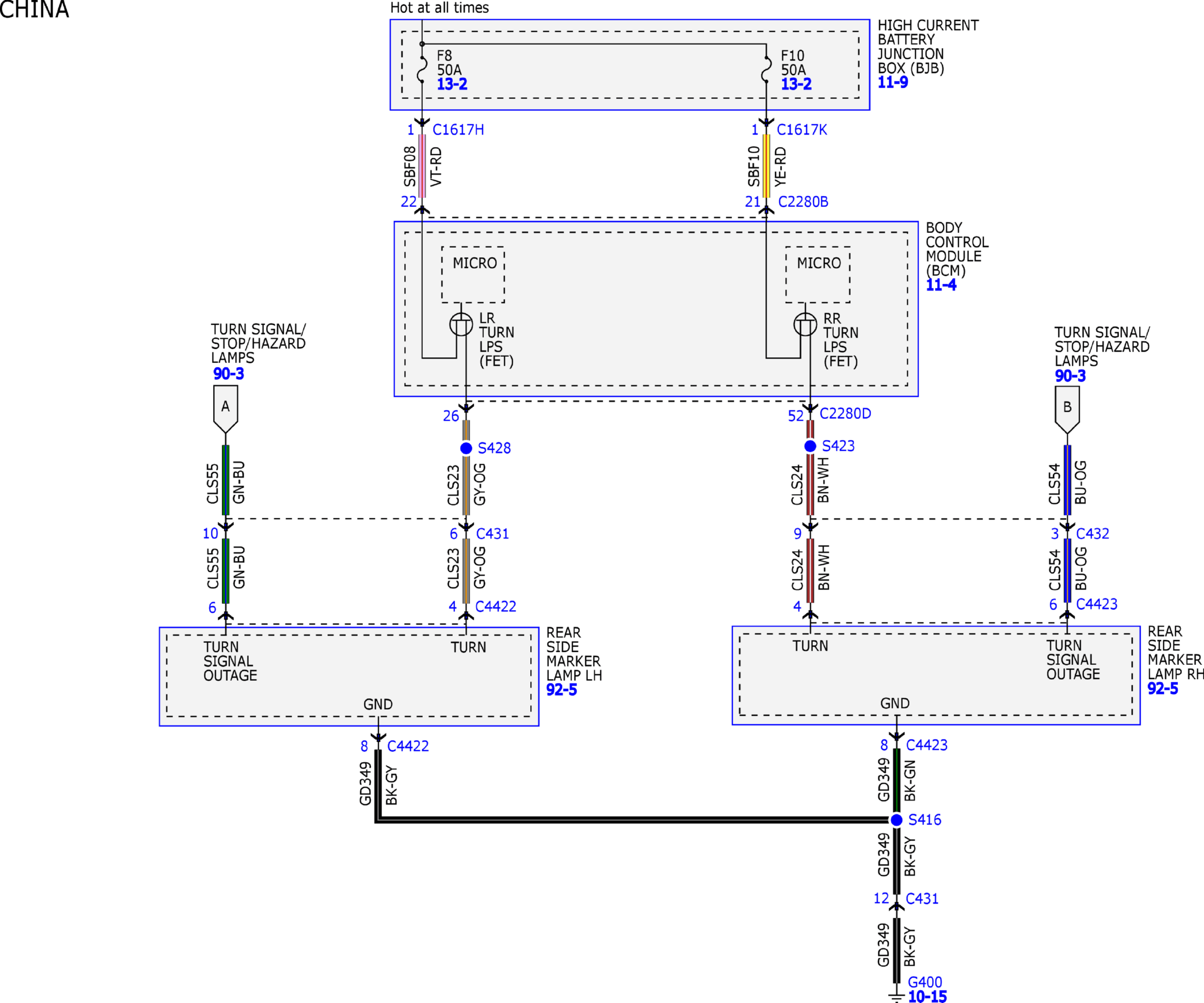Select the blue S416 splice dot

(896, 820)
